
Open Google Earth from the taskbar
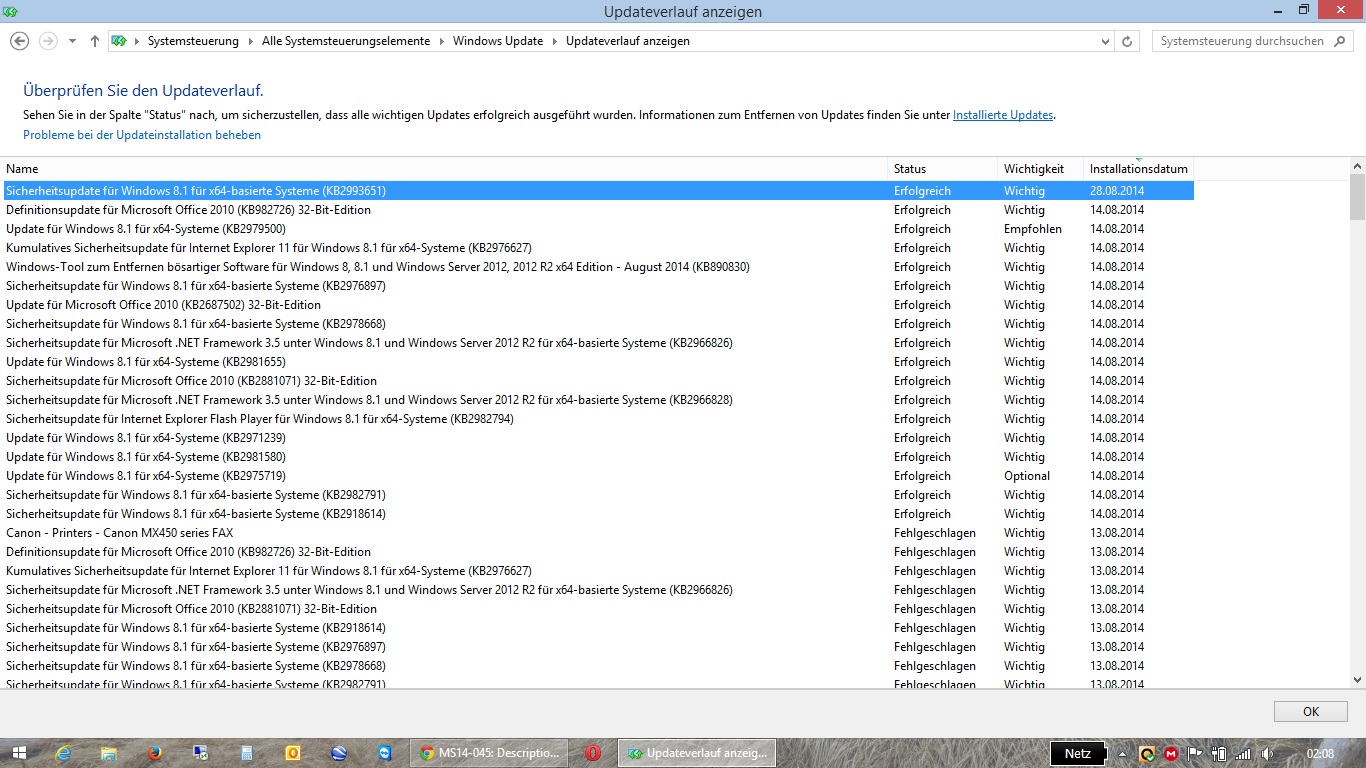click(339, 753)
